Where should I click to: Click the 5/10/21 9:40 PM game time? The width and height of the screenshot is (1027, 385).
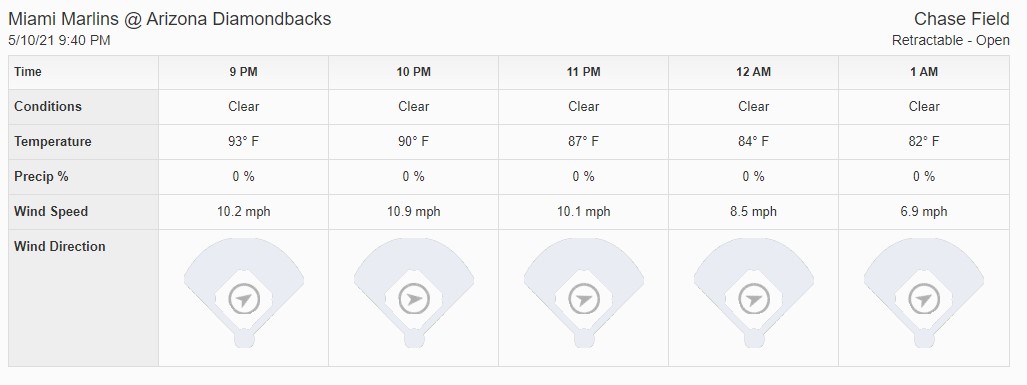click(x=60, y=41)
